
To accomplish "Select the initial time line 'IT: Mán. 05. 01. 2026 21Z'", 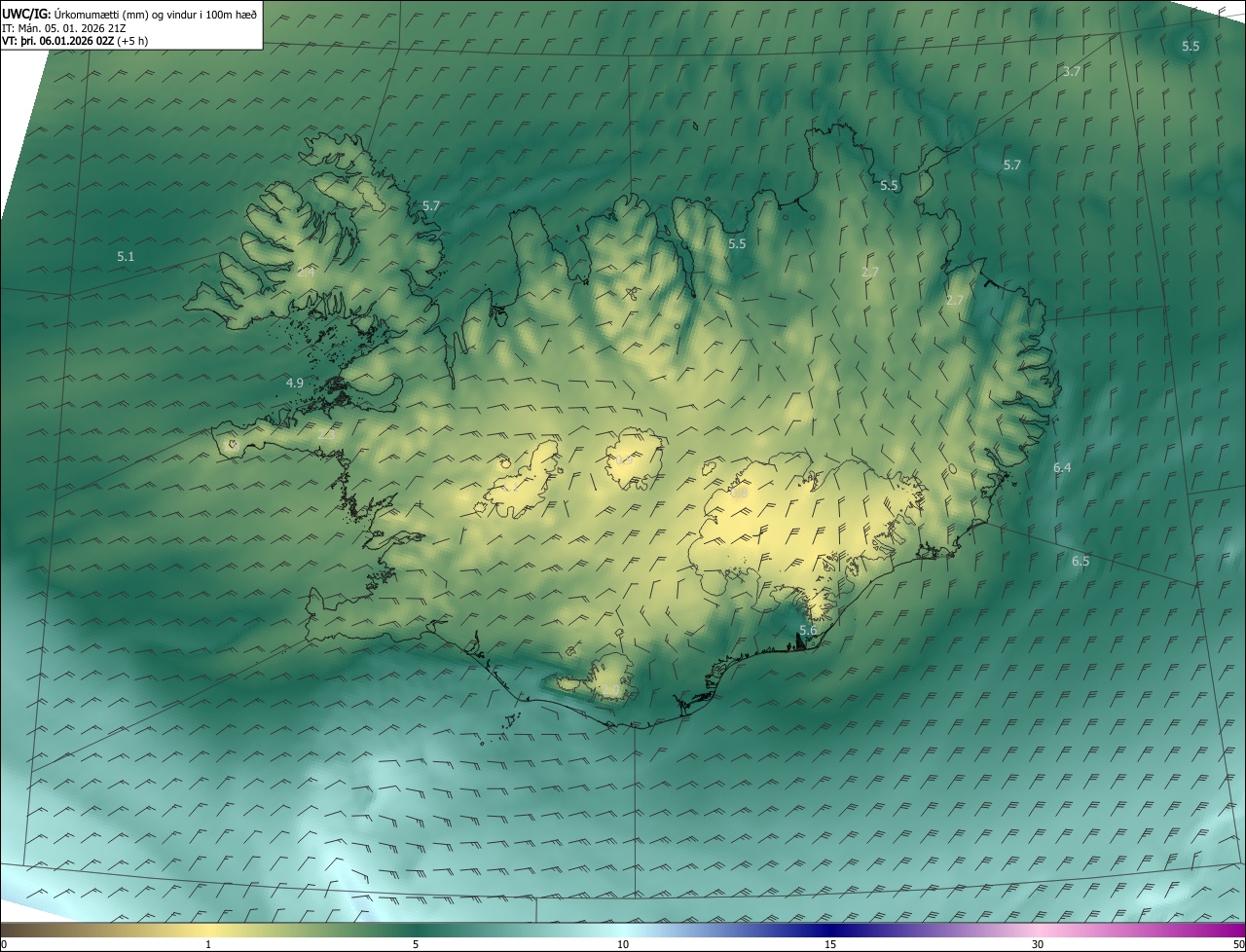I will [x=64, y=28].
